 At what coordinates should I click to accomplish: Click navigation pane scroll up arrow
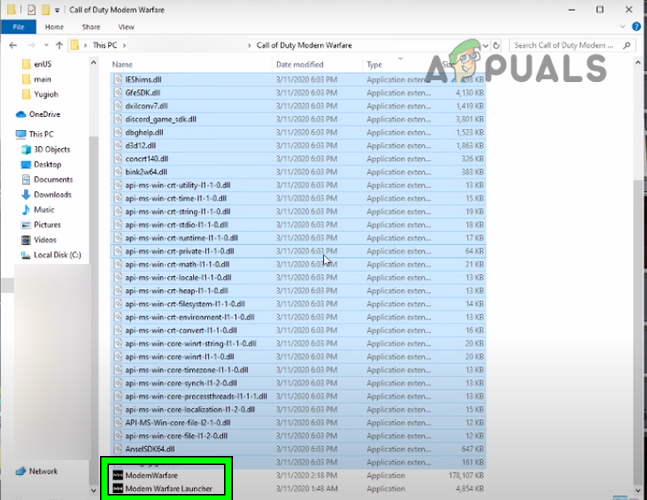pos(94,63)
